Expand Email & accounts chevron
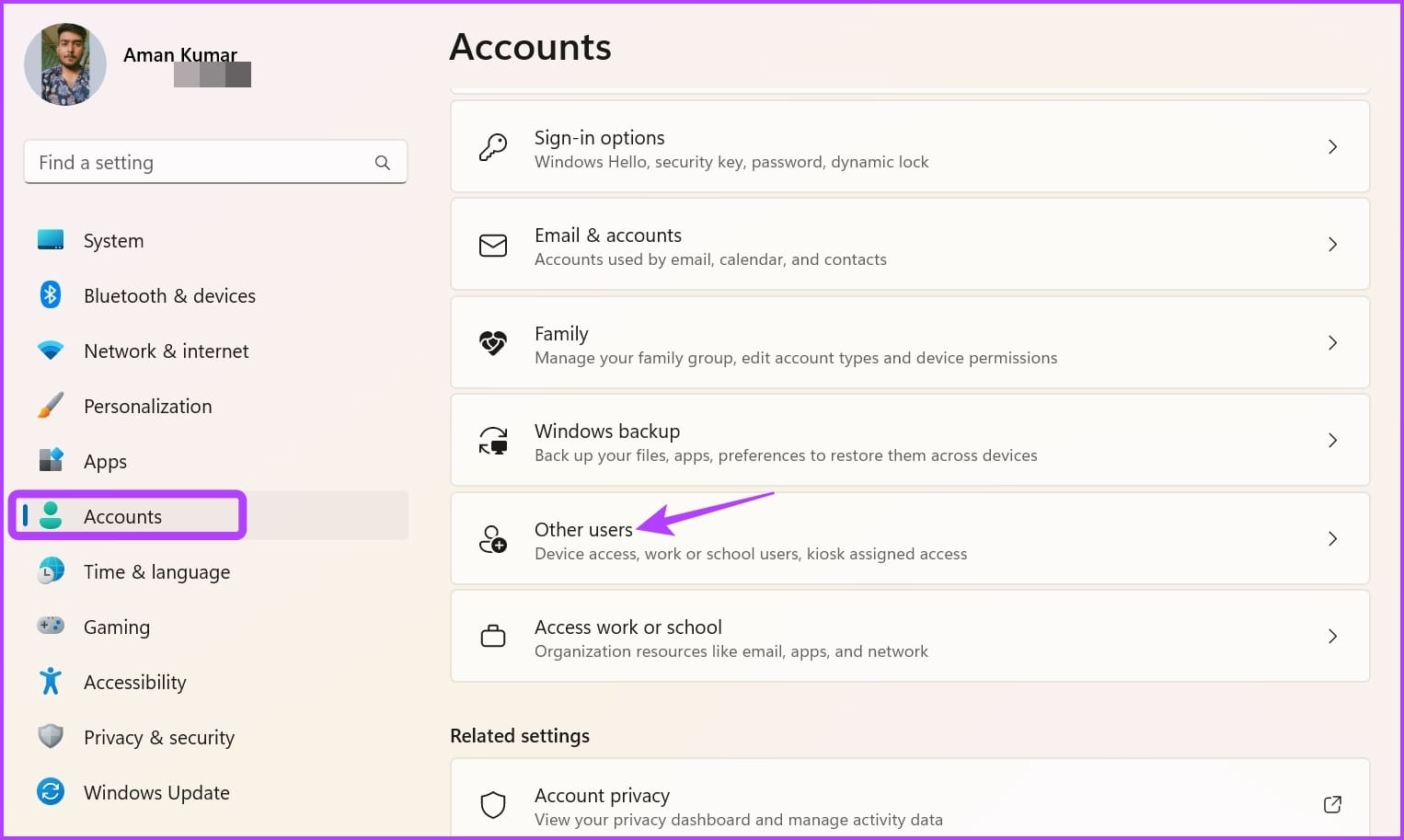The width and height of the screenshot is (1404, 840). (x=1332, y=245)
